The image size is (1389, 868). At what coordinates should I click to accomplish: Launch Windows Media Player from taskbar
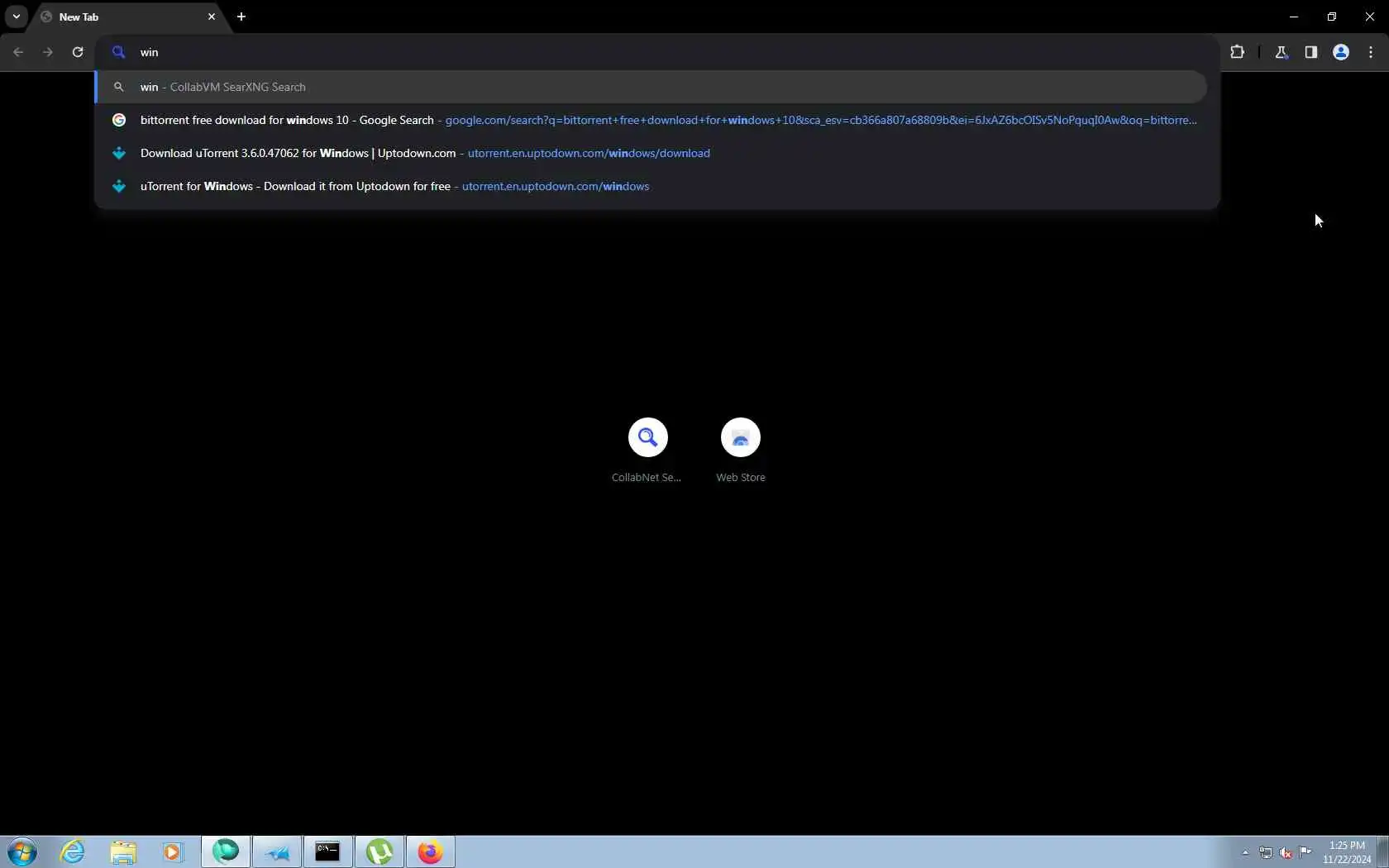click(x=172, y=851)
